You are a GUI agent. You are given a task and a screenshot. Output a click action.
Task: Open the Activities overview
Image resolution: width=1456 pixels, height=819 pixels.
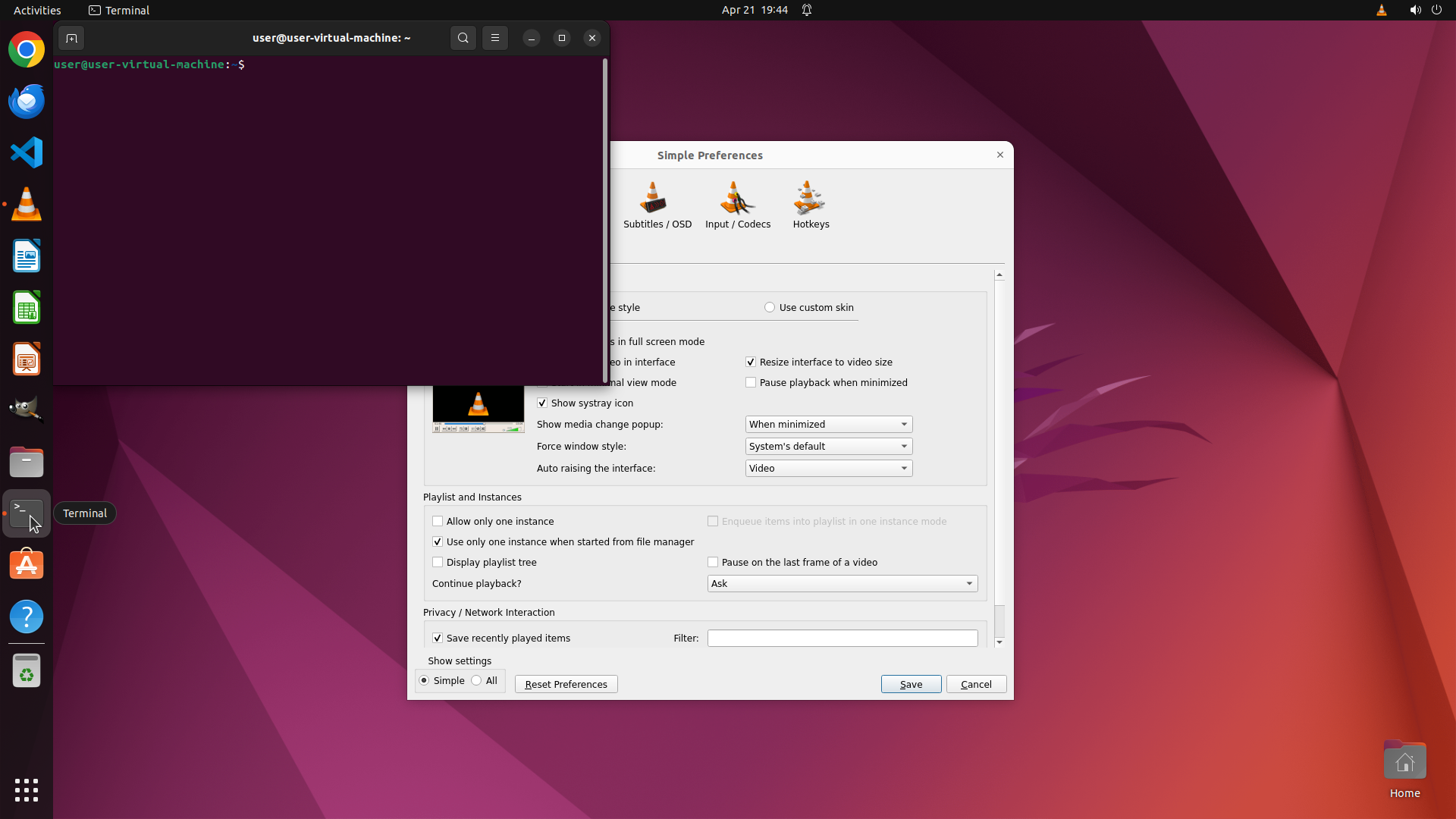point(37,10)
